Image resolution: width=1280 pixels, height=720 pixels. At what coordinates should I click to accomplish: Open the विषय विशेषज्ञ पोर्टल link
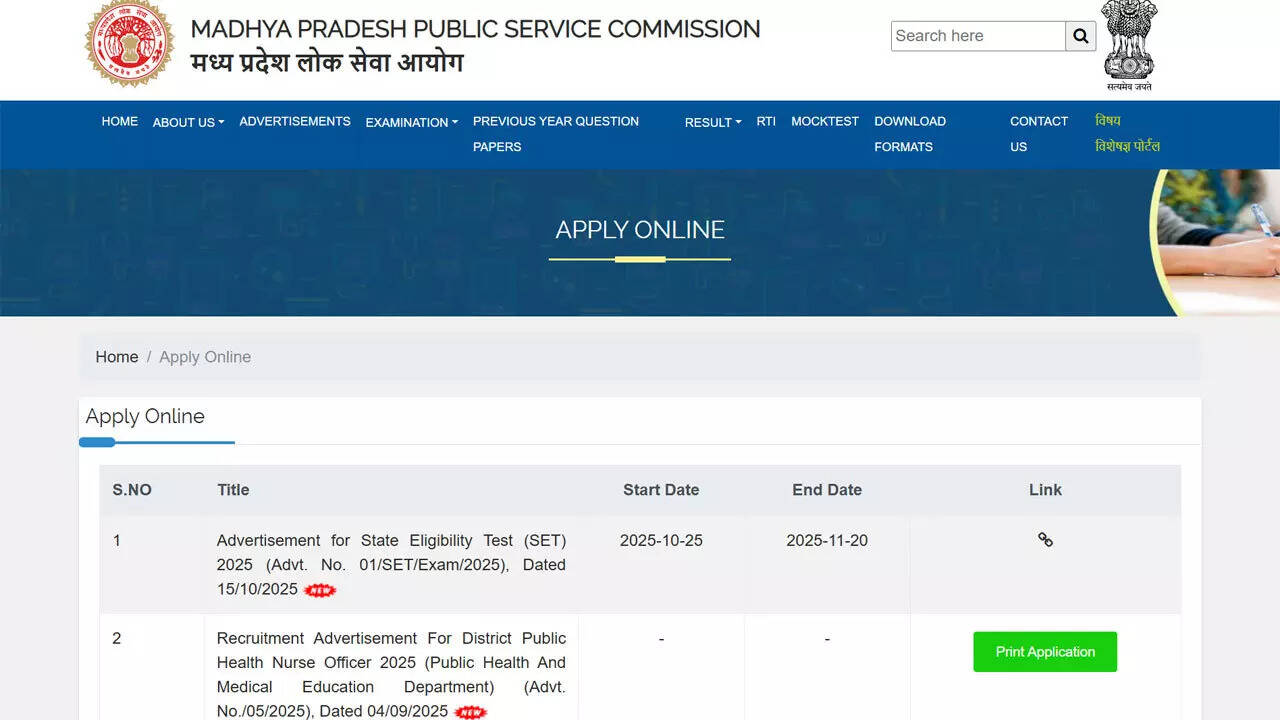coord(1129,133)
